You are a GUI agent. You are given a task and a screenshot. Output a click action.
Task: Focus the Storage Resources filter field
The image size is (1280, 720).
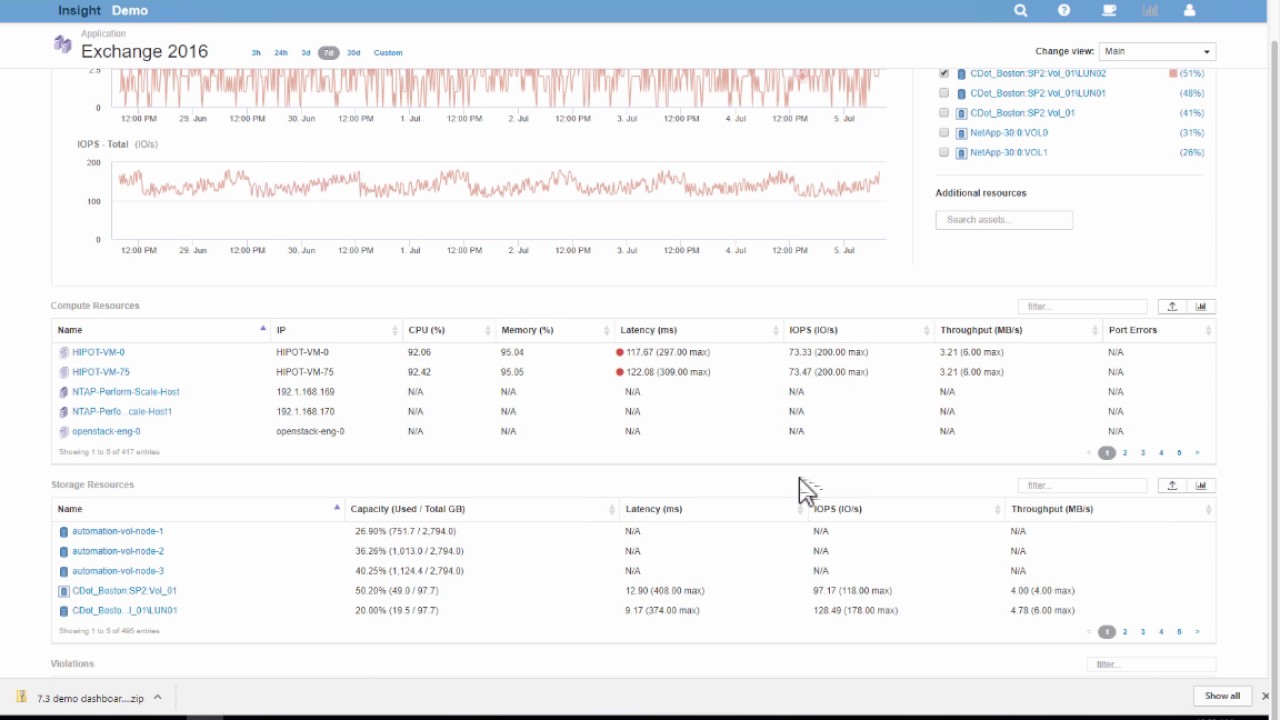click(x=1082, y=486)
